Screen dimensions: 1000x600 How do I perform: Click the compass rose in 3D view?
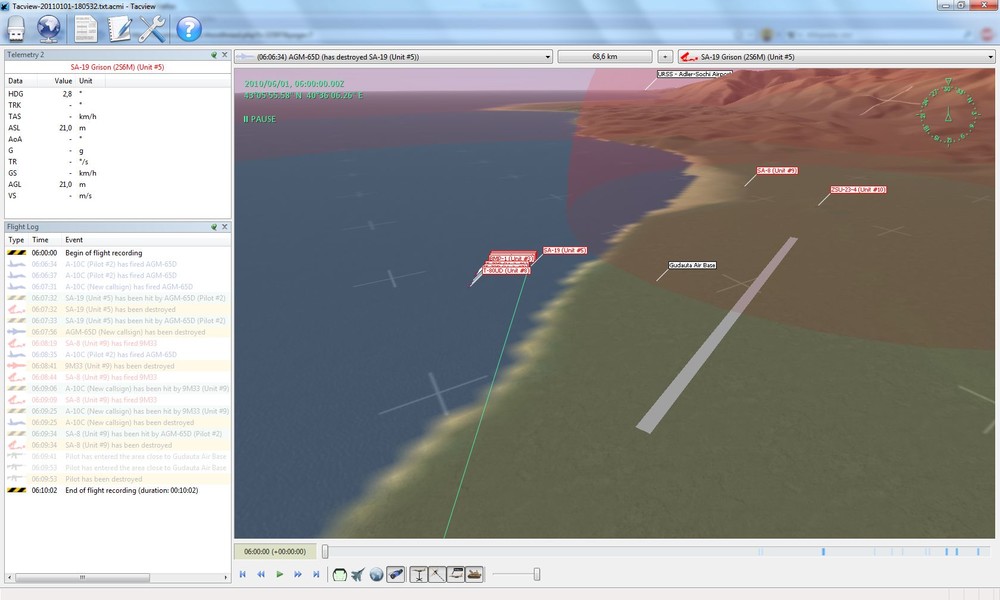pos(948,113)
